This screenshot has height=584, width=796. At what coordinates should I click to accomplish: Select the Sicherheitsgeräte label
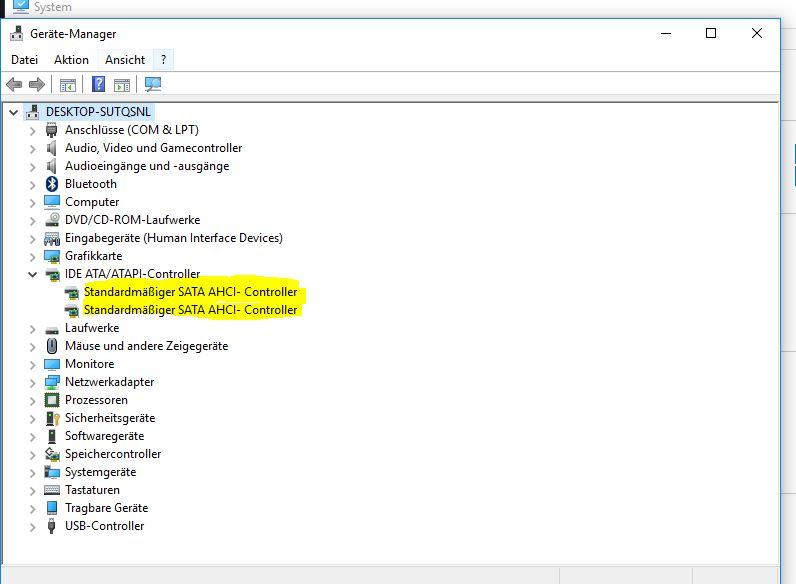tap(110, 418)
